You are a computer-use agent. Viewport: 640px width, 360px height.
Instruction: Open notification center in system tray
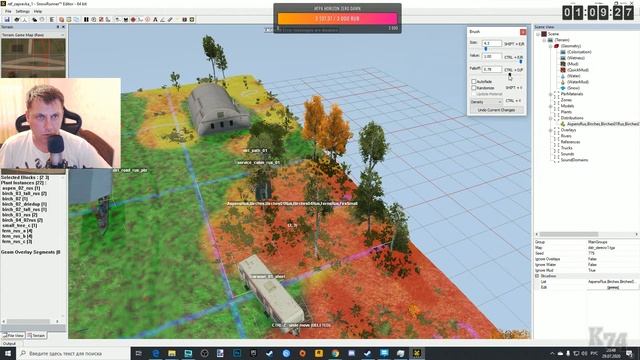click(630, 353)
